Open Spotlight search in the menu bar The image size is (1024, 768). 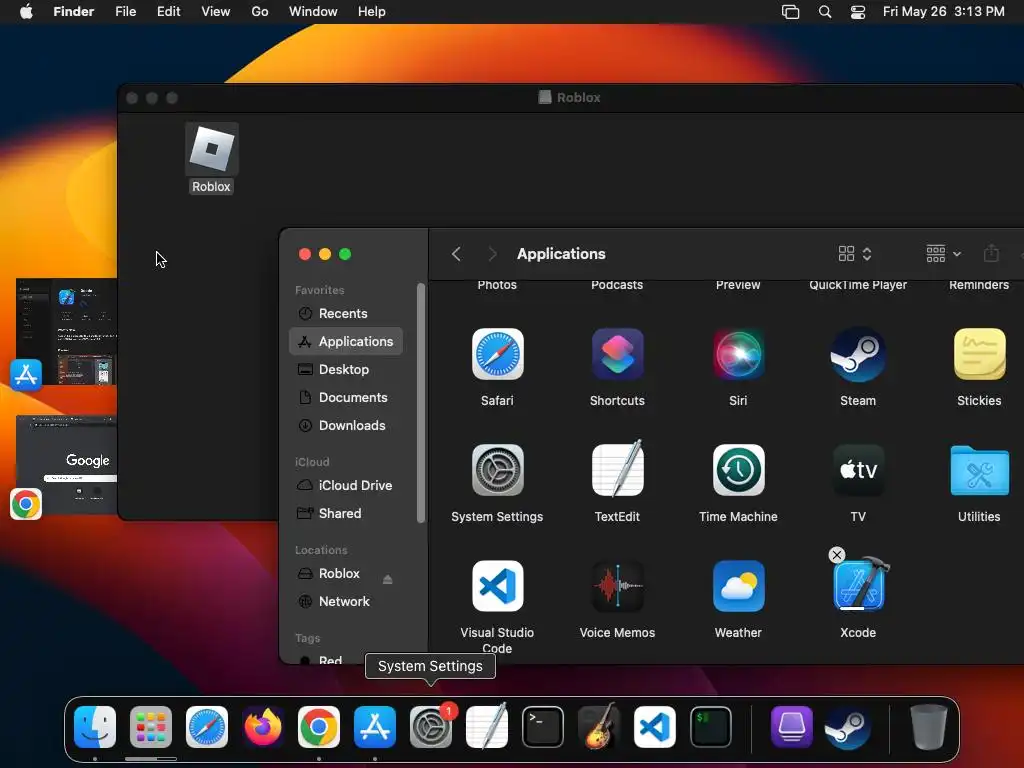click(825, 12)
